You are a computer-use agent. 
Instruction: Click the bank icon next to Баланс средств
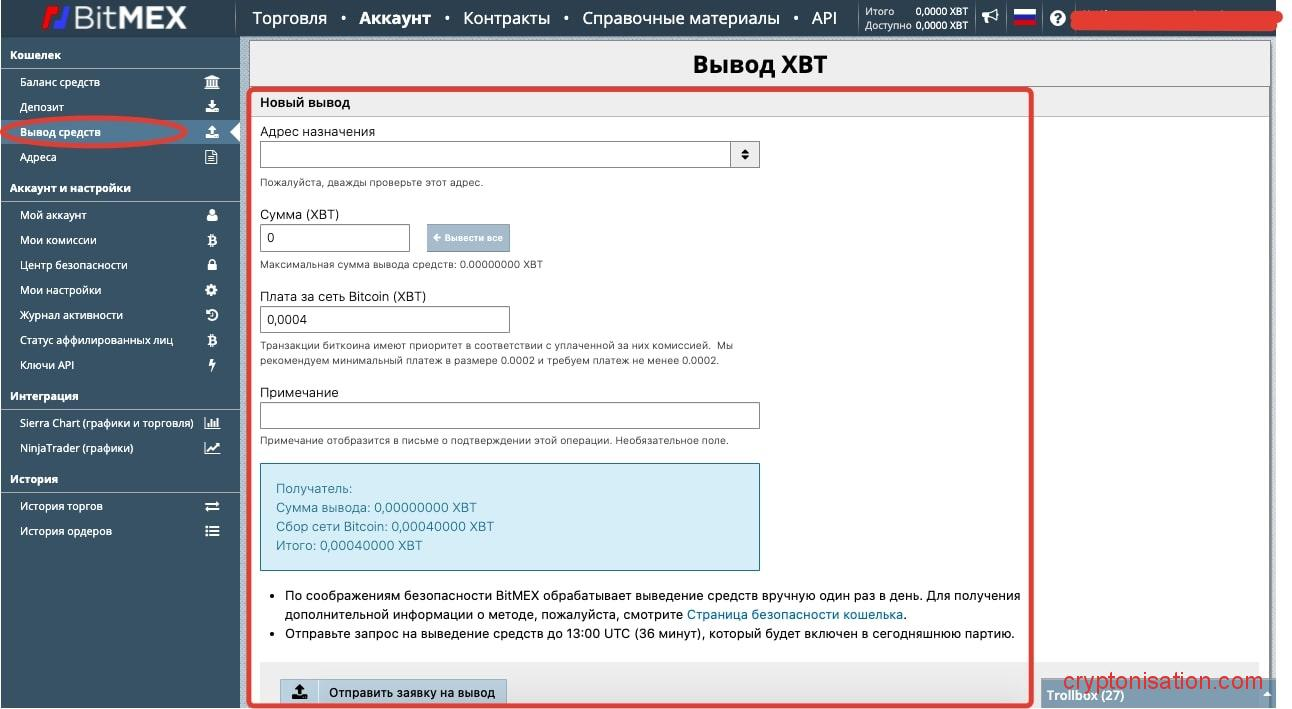[211, 82]
